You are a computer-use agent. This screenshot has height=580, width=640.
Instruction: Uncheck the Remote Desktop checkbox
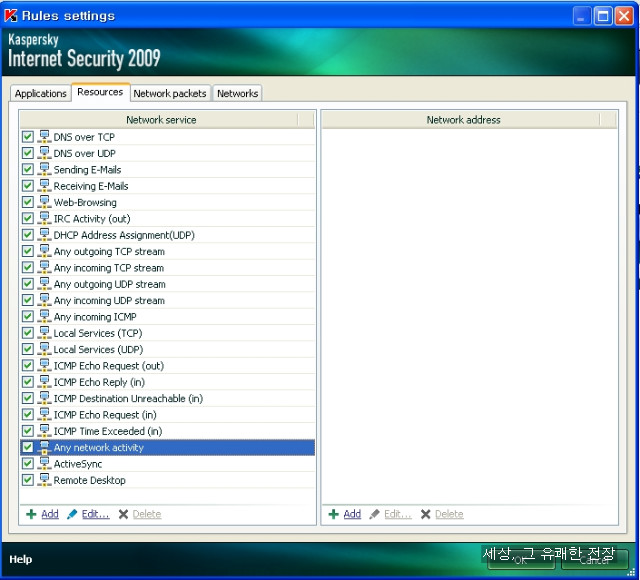pos(27,480)
